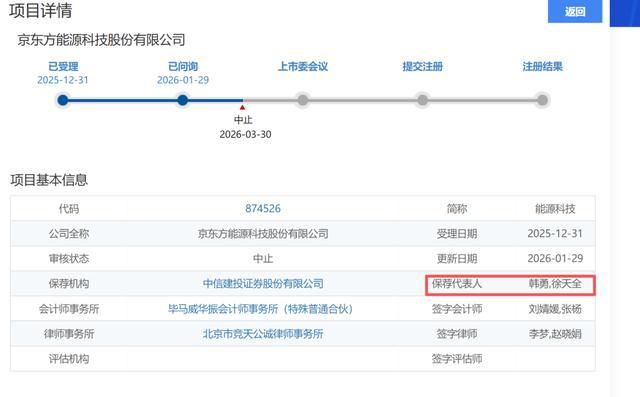640x397 pixels.
Task: Click the red 中止 triangle marker
Action: [x=242, y=108]
